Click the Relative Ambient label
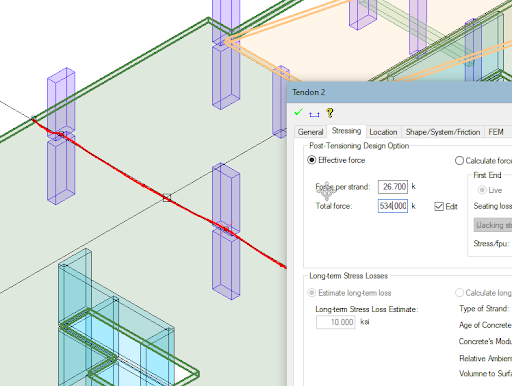The image size is (512, 386). click(x=485, y=358)
